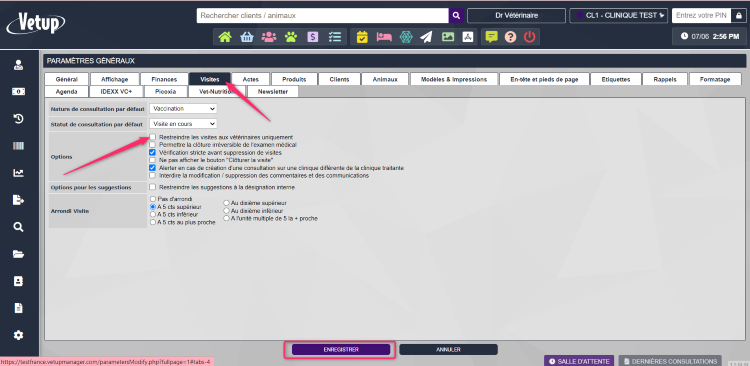The width and height of the screenshot is (750, 366).
Task: Click the purple dollar invoice icon
Action: coord(313,37)
